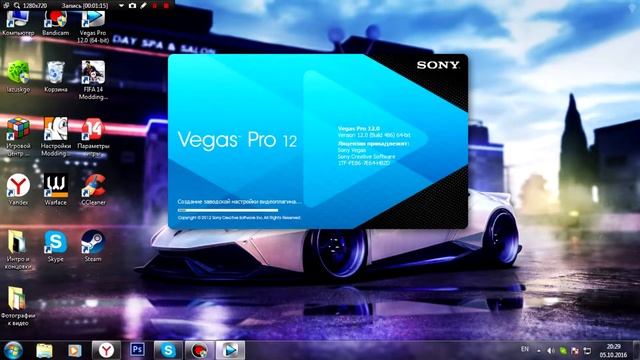Select the CCleaner desktop shortcut
Screen dimensions: 640x360
[93, 190]
